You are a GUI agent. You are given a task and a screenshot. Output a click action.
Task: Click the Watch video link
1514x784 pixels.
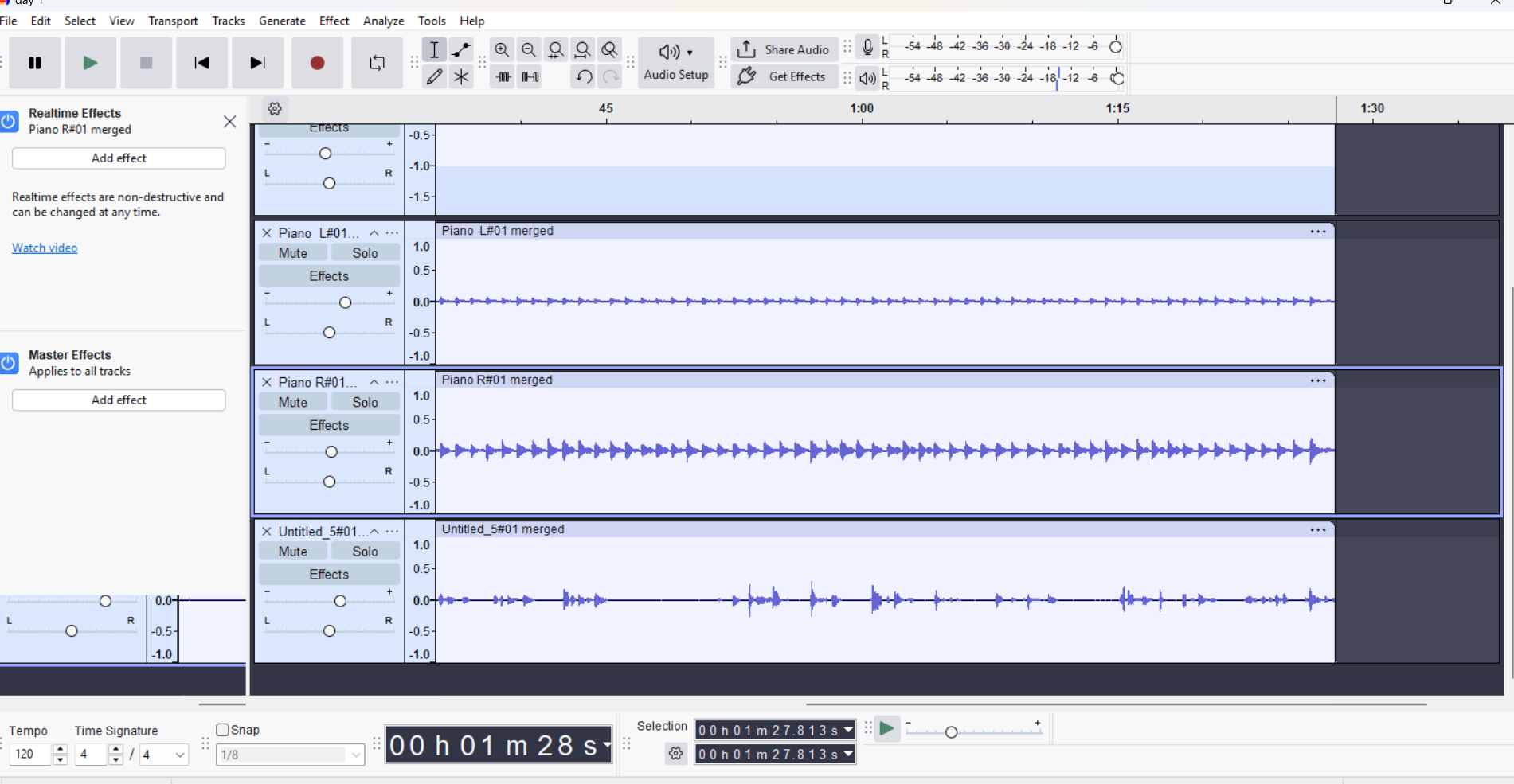(45, 248)
